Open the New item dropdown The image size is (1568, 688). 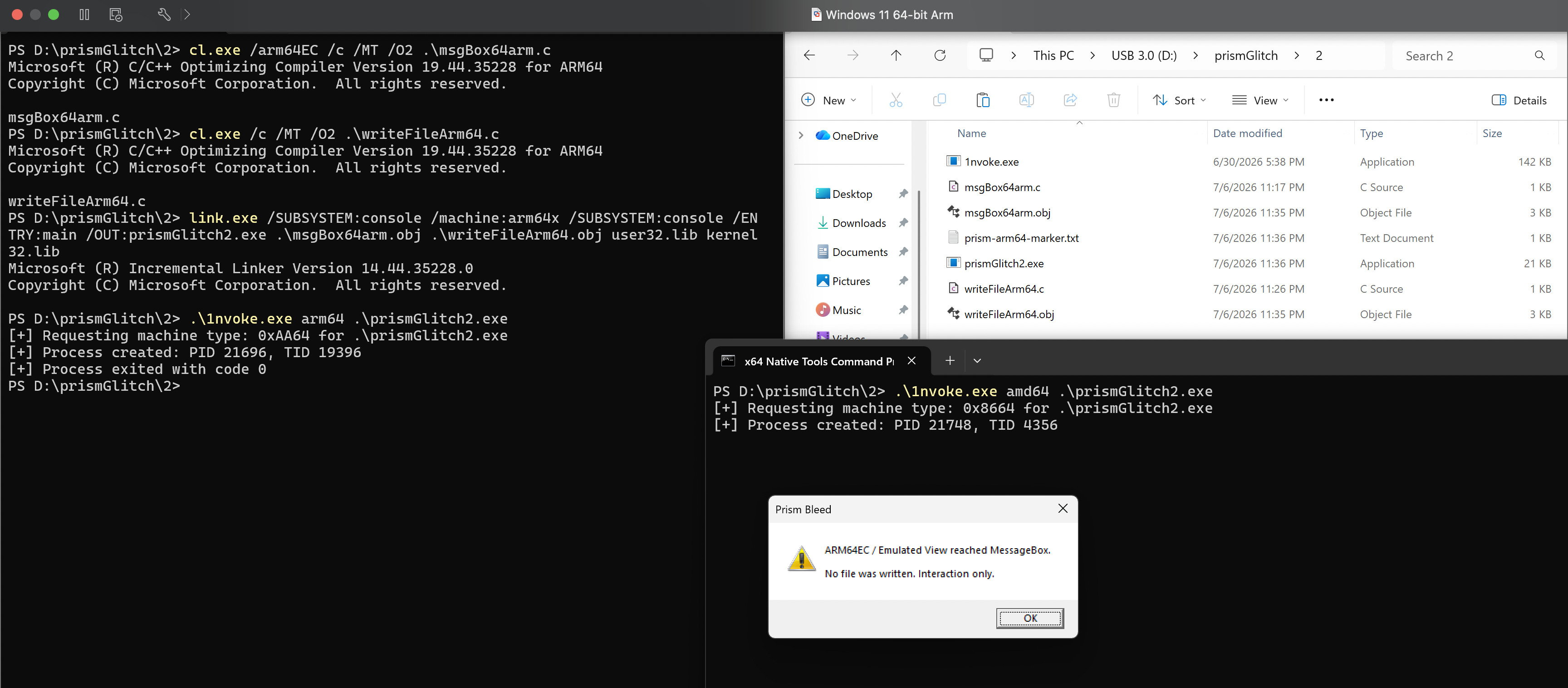[x=829, y=100]
